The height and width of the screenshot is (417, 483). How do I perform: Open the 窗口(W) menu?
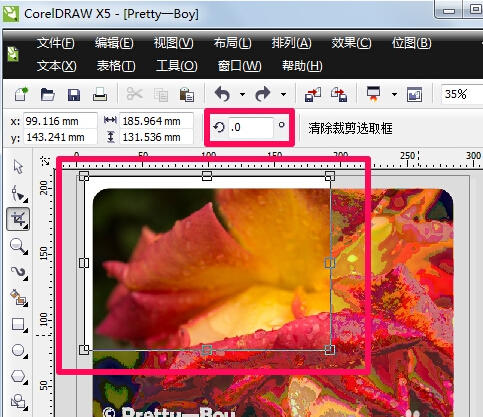(x=239, y=66)
